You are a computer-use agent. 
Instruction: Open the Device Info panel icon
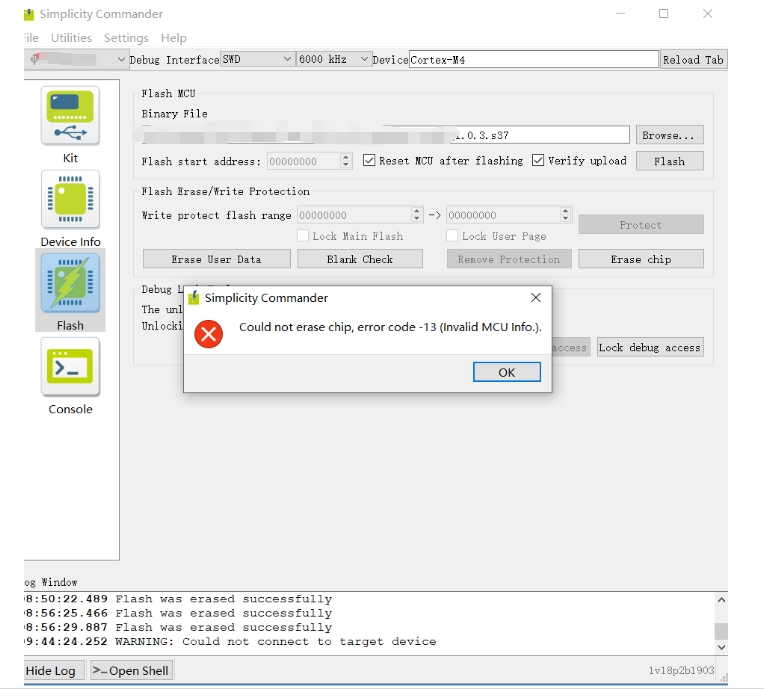70,199
